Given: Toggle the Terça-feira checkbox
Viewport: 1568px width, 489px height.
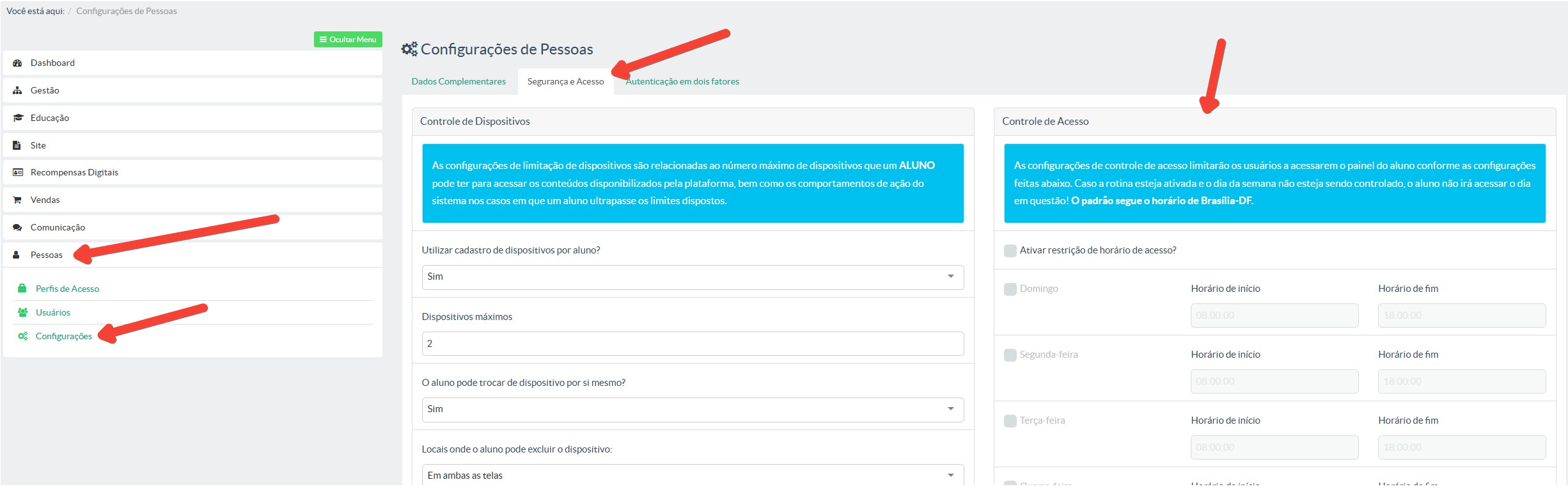Looking at the screenshot, I should point(1010,421).
